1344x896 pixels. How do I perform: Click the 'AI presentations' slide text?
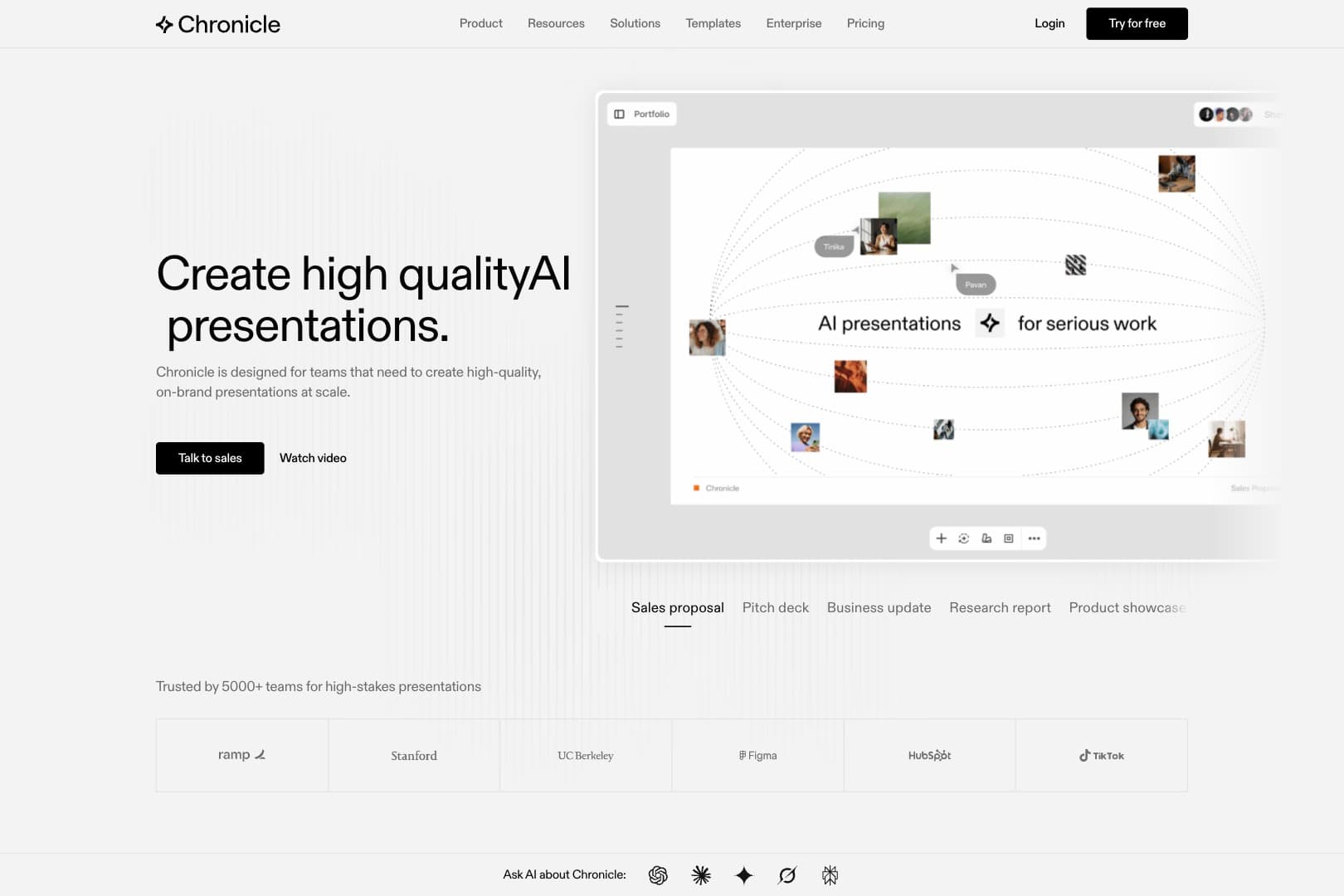pyautogui.click(x=889, y=324)
